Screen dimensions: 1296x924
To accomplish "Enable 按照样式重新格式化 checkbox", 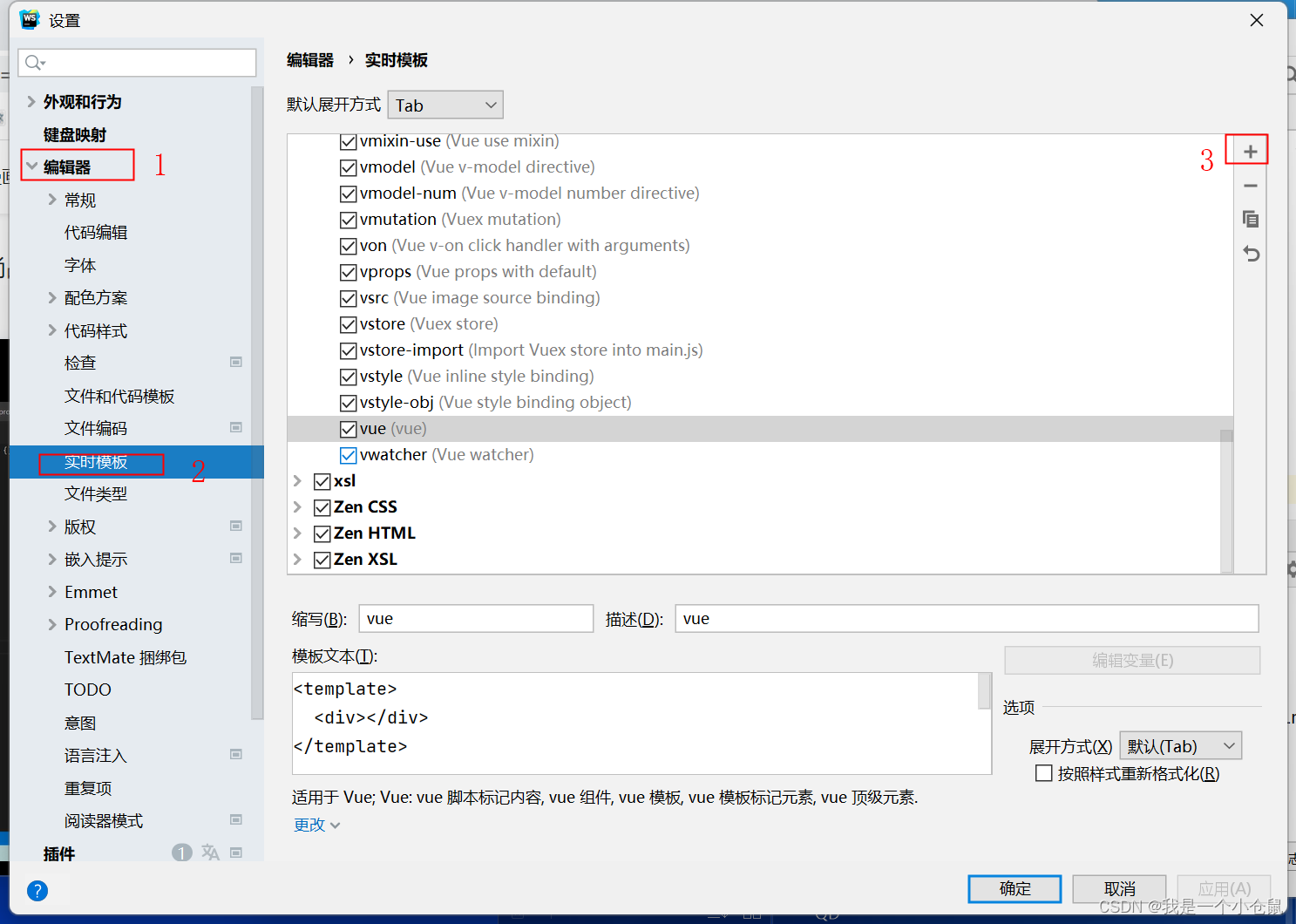I will [x=1043, y=773].
